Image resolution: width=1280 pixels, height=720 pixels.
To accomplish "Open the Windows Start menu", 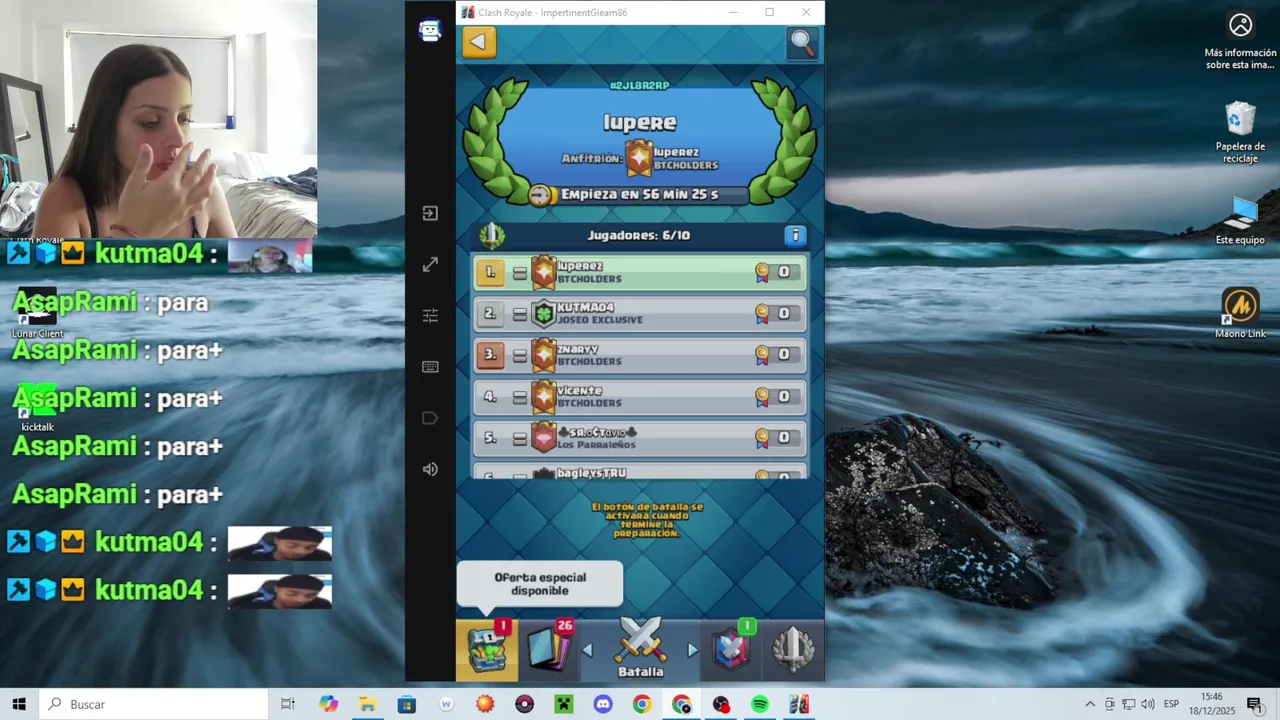I will pyautogui.click(x=19, y=704).
